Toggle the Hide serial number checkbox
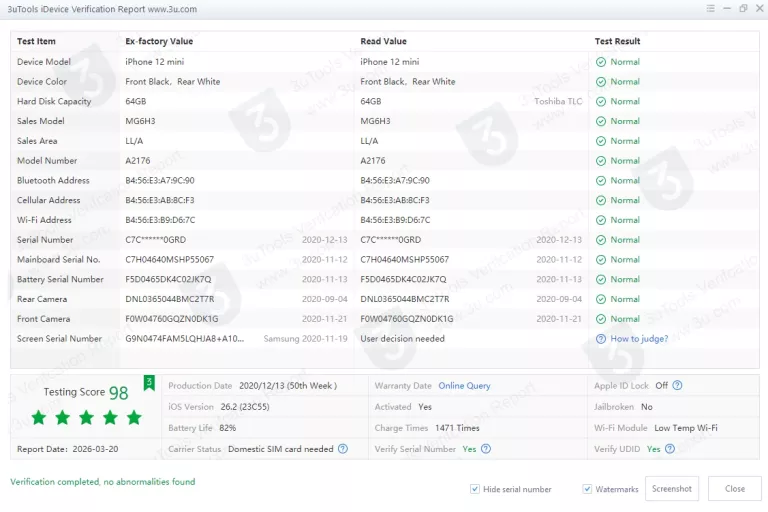 pos(475,489)
